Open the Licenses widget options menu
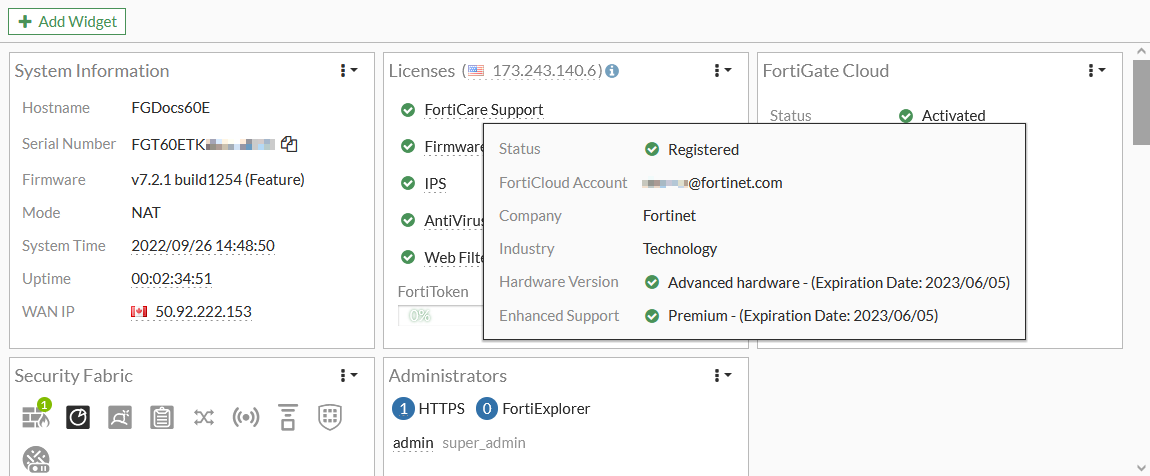 pyautogui.click(x=722, y=70)
